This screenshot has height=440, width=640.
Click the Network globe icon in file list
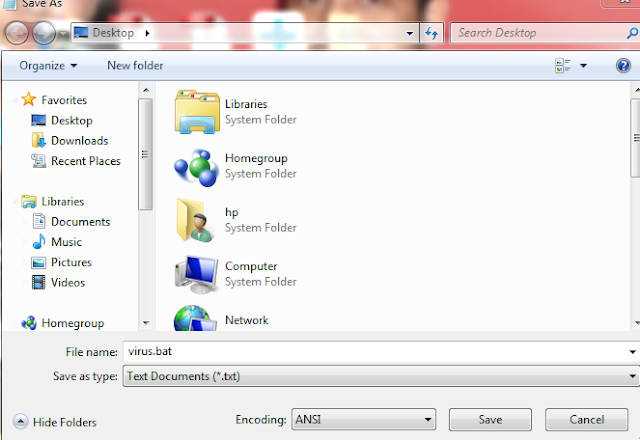tap(195, 318)
